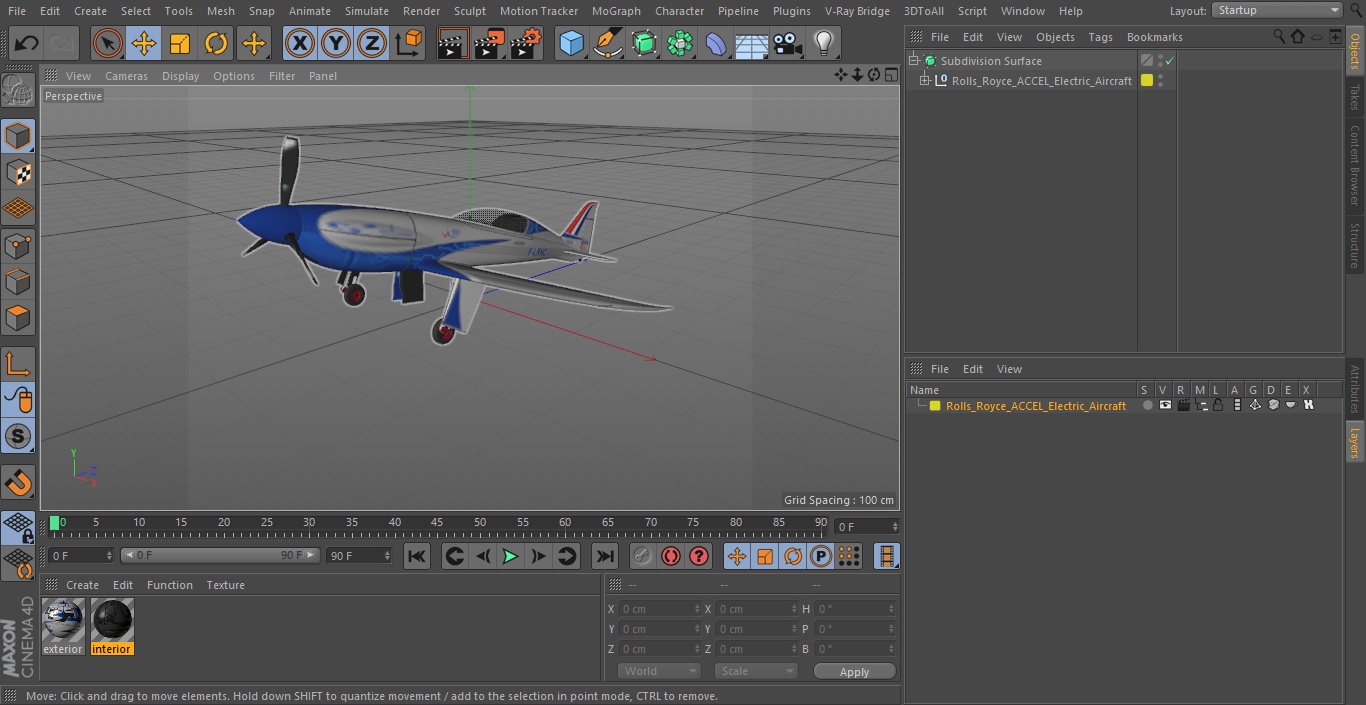Open the World coordinate dropdown

(x=659, y=672)
